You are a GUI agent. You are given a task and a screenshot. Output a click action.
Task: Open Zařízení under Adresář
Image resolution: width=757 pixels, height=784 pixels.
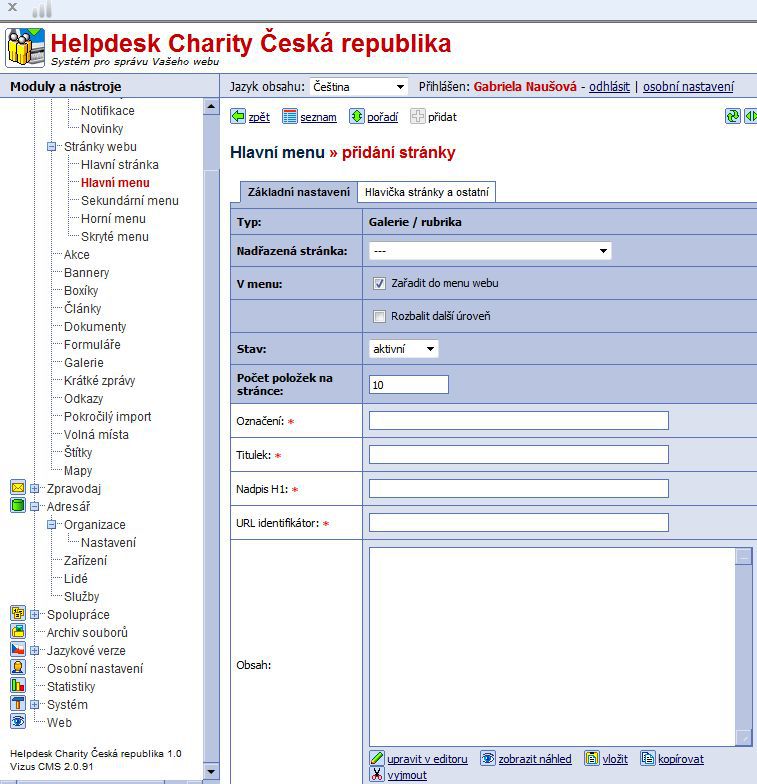pos(85,560)
